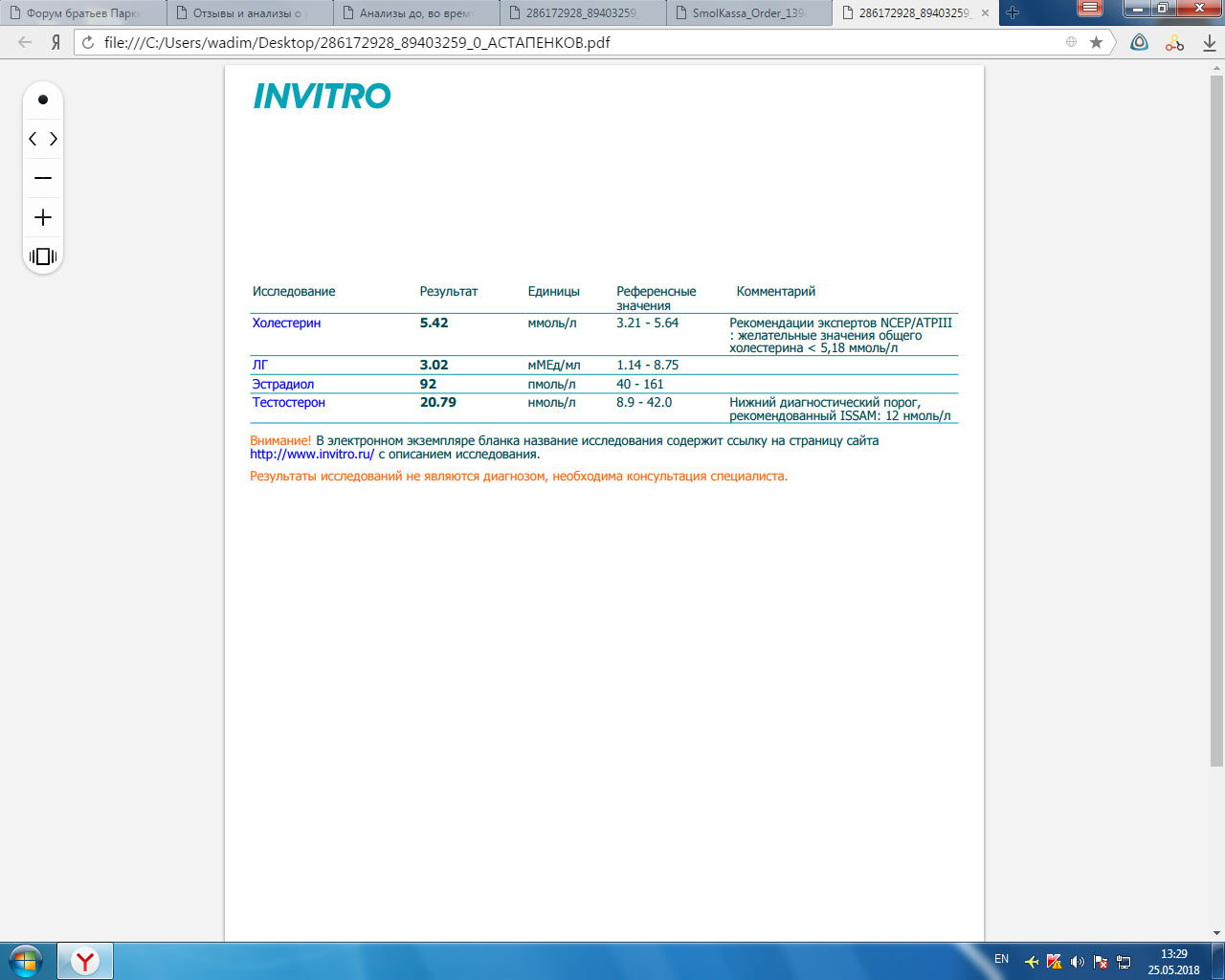Open the Windows Start menu
This screenshot has width=1225, height=980.
pos(25,960)
